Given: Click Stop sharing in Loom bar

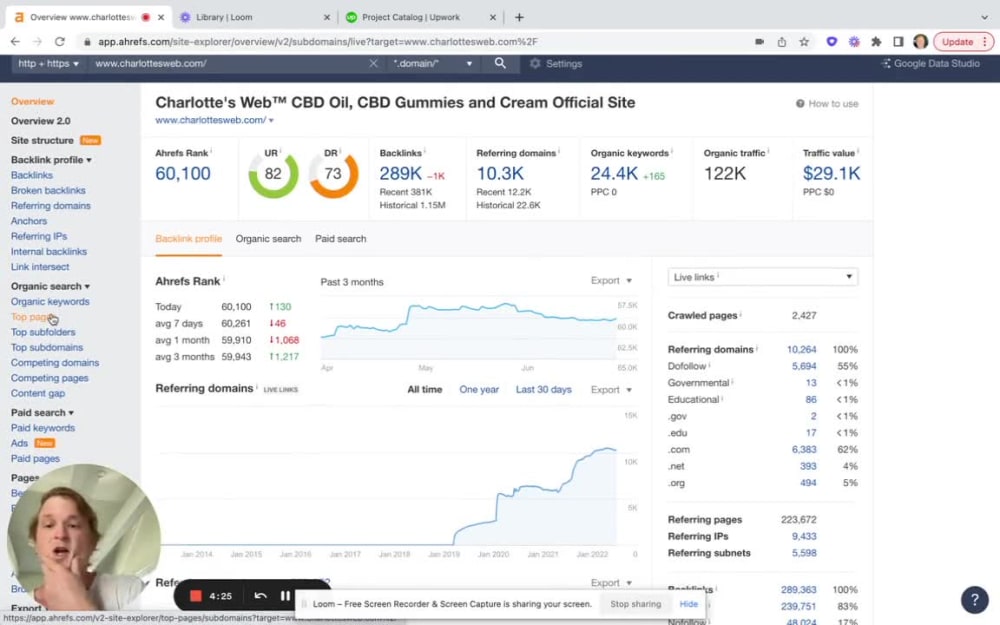Looking at the screenshot, I should coord(636,604).
